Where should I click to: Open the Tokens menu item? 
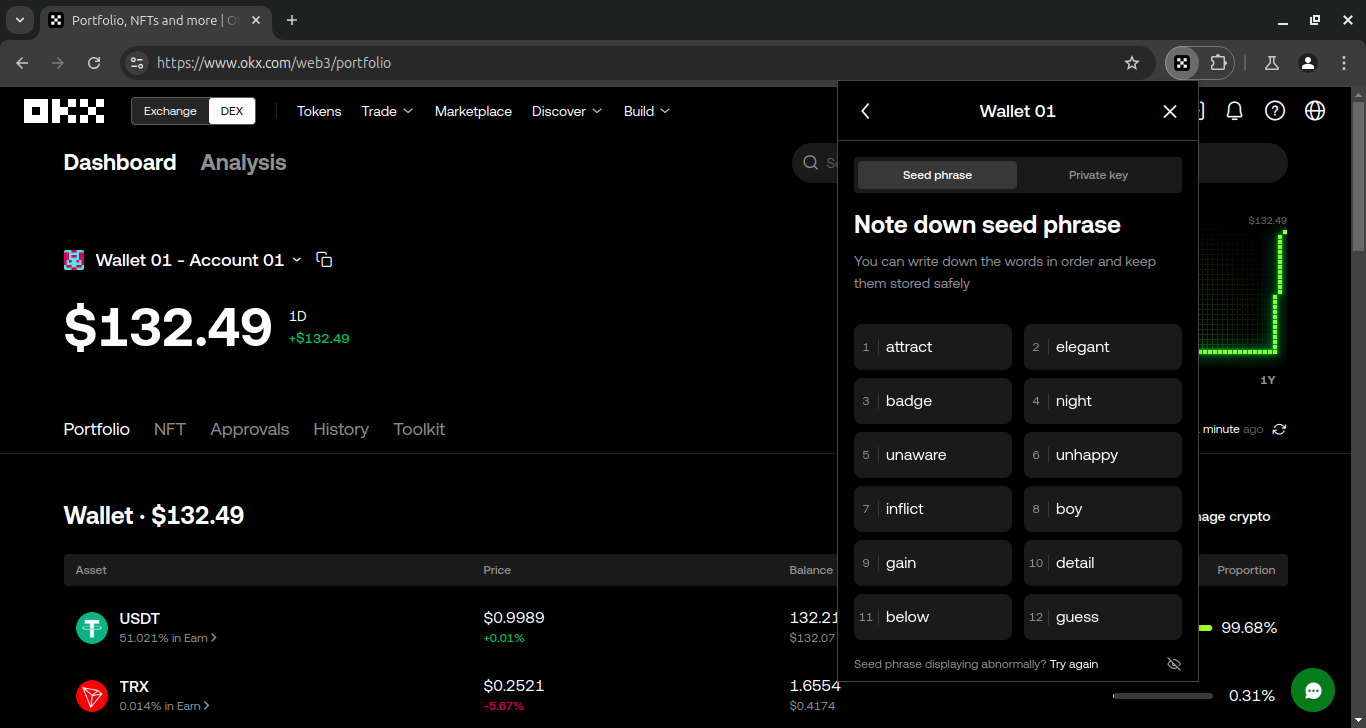pos(319,111)
